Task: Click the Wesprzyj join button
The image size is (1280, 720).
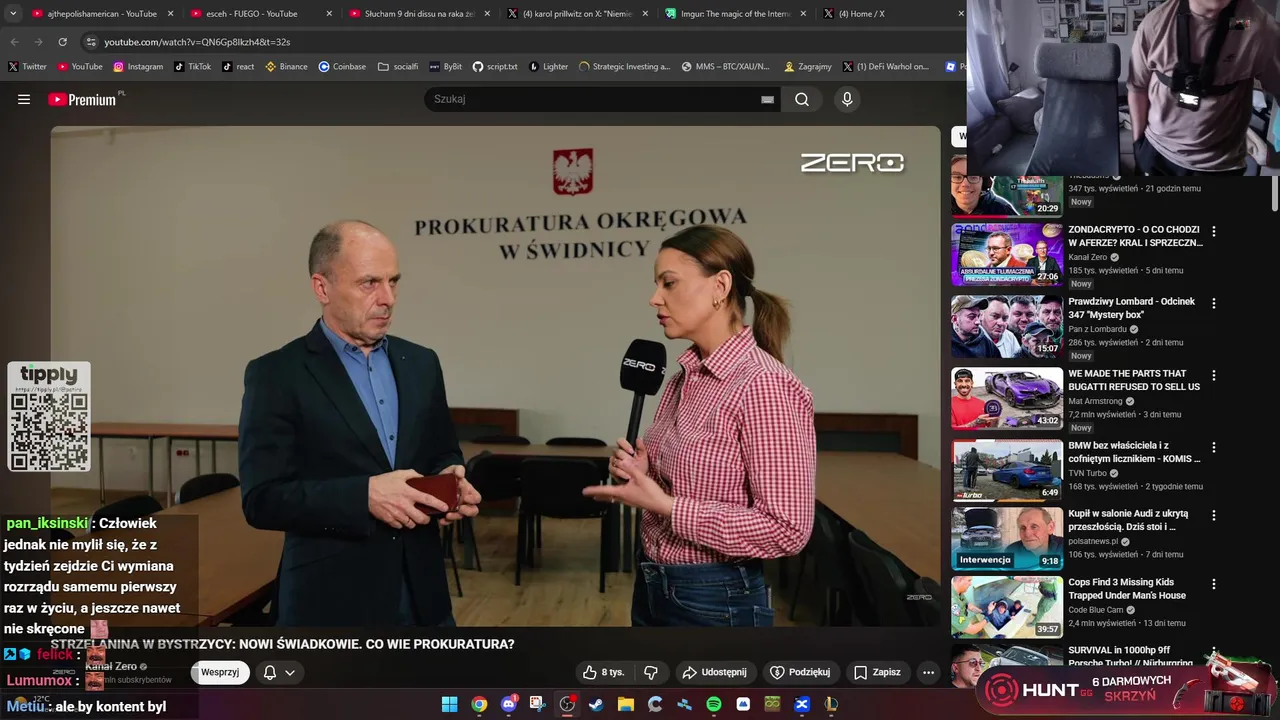Action: click(220, 672)
